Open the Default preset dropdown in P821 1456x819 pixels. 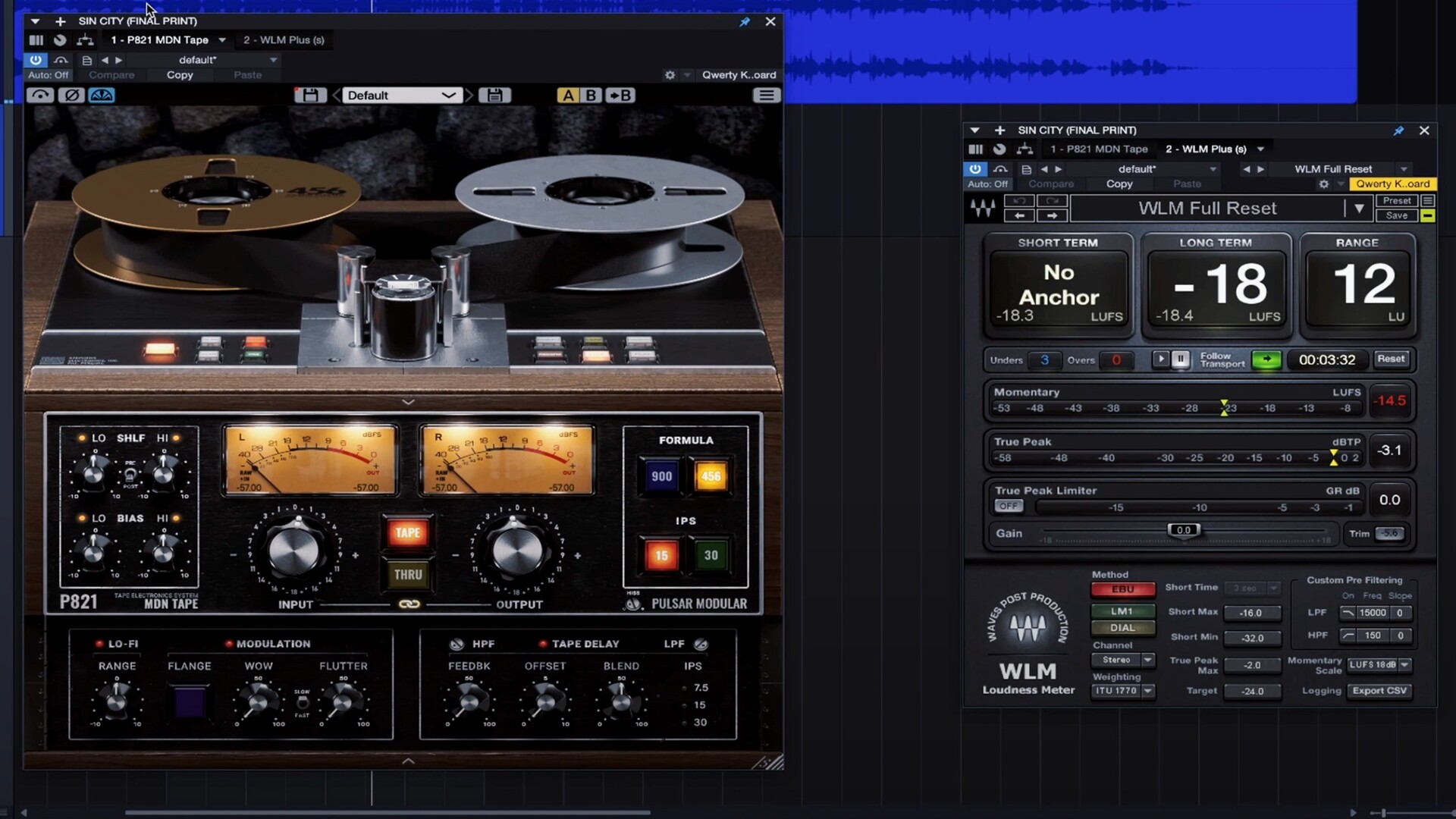[x=402, y=96]
